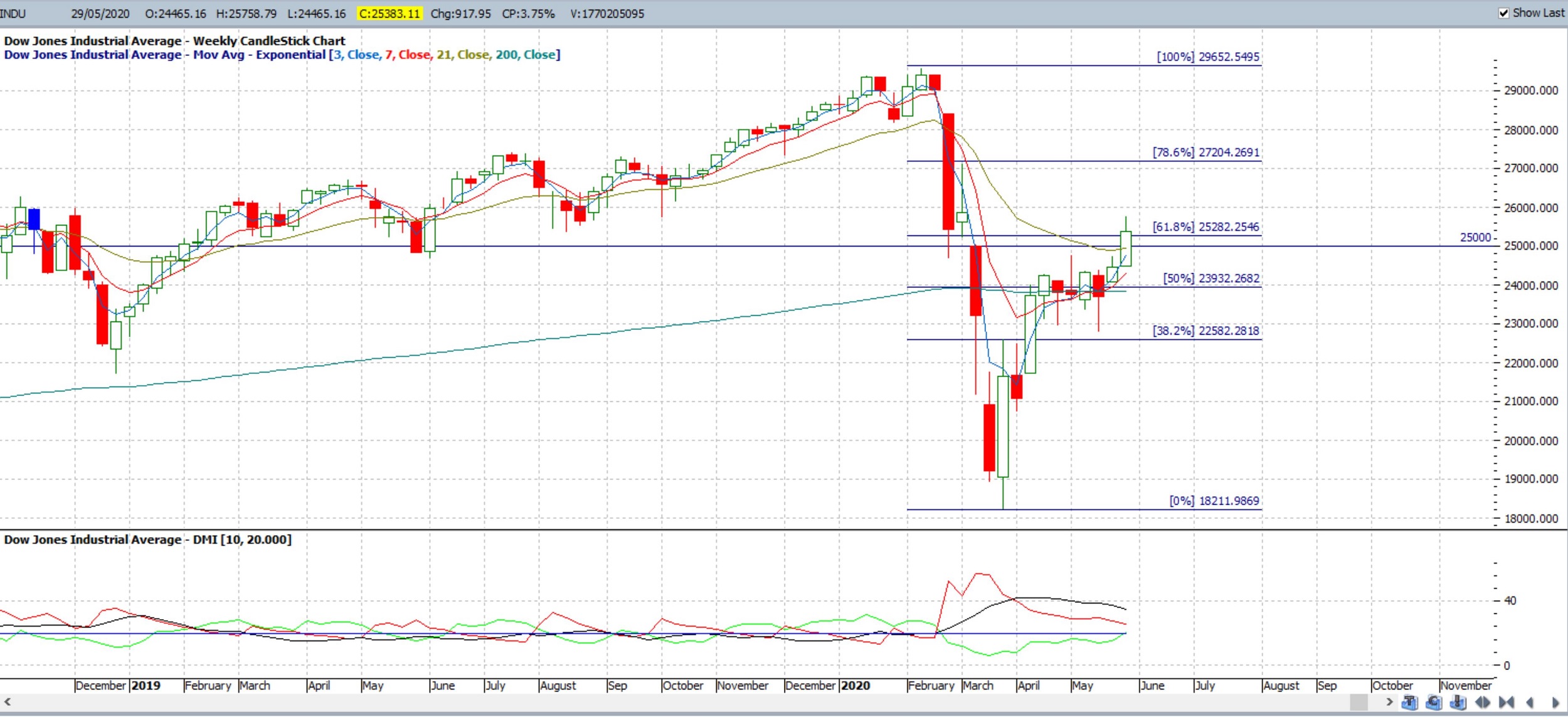Click the [38.2%] 22582.2818 Fibonacci label
The width and height of the screenshot is (1568, 717).
(1205, 331)
